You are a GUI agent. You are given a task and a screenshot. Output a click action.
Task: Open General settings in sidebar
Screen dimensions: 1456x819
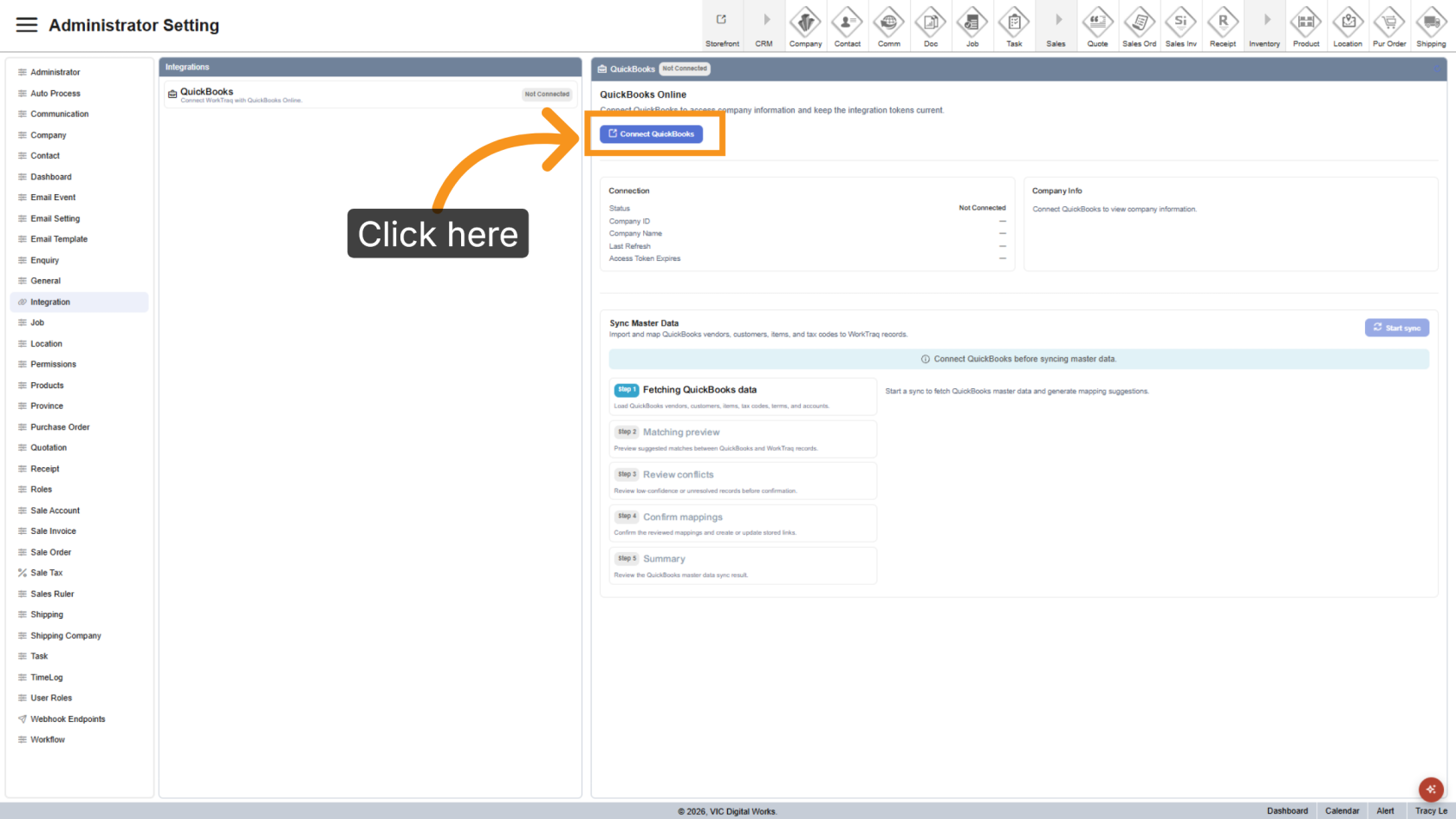coord(79,281)
